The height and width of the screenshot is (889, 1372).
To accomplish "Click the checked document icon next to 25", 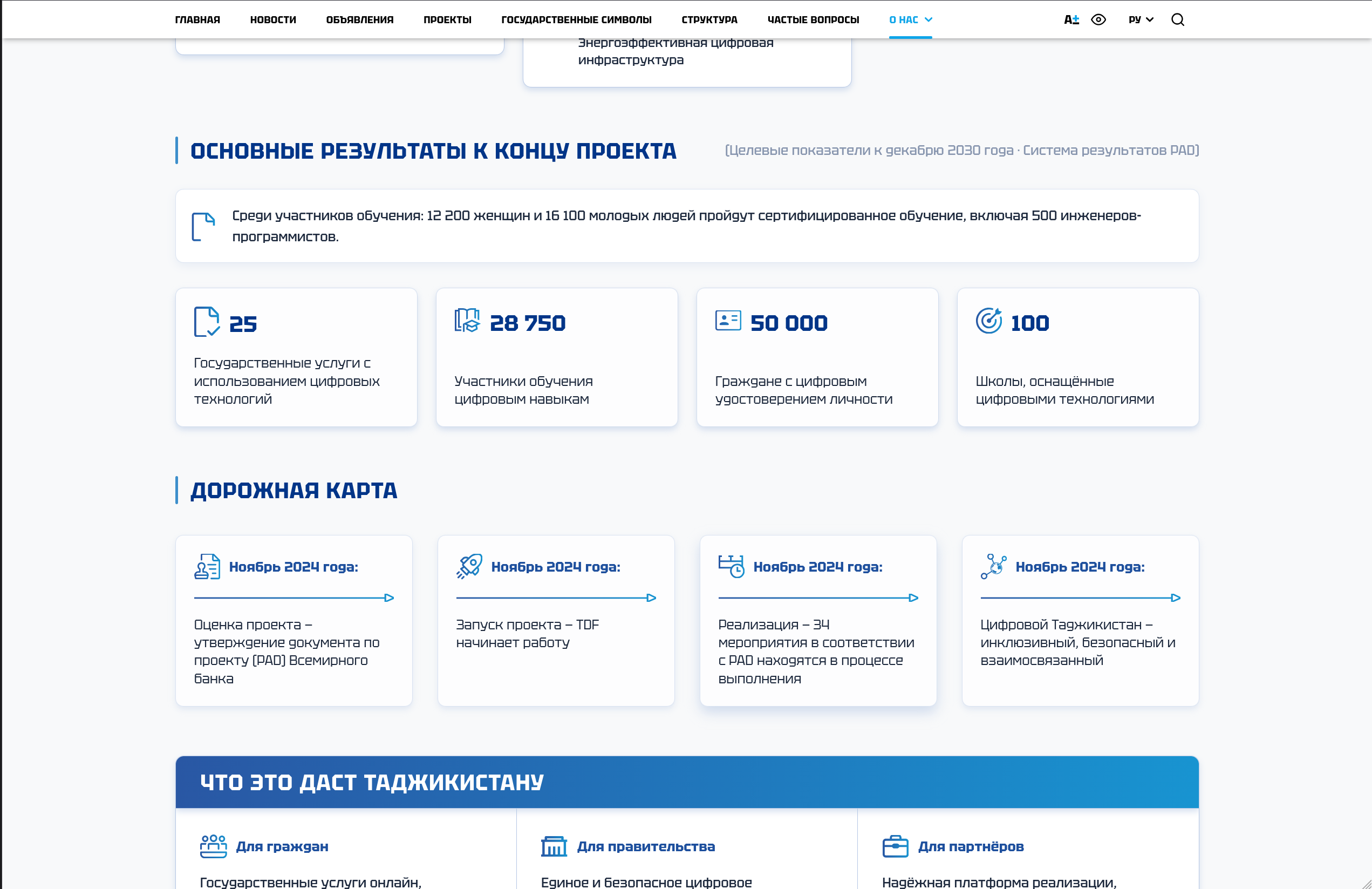I will [x=207, y=322].
